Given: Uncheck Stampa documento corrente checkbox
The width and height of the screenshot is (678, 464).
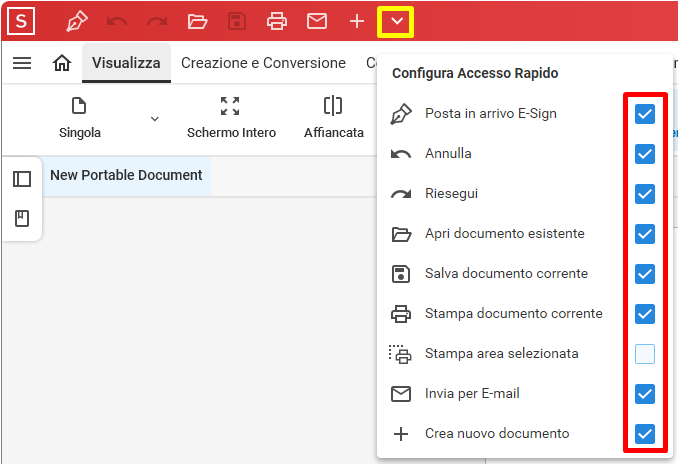Looking at the screenshot, I should point(645,314).
